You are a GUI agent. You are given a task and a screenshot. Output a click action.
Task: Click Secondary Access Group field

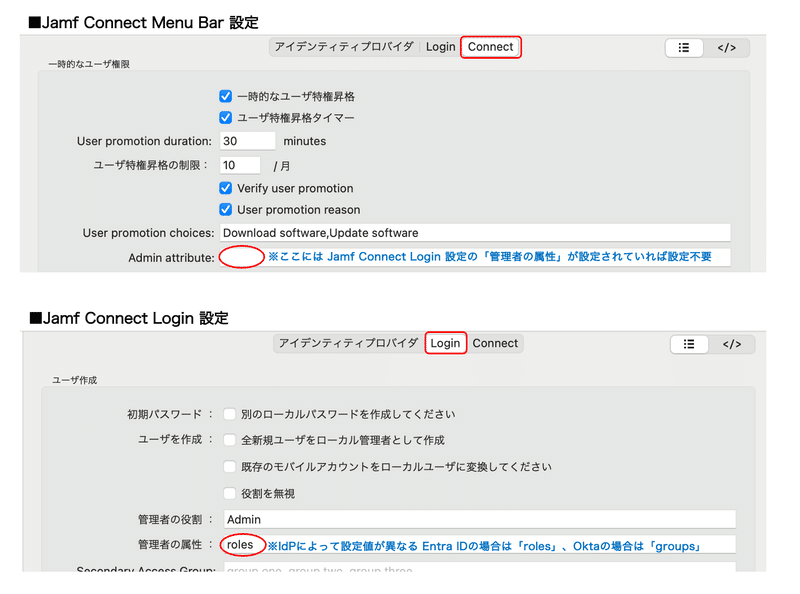[x=480, y=567]
